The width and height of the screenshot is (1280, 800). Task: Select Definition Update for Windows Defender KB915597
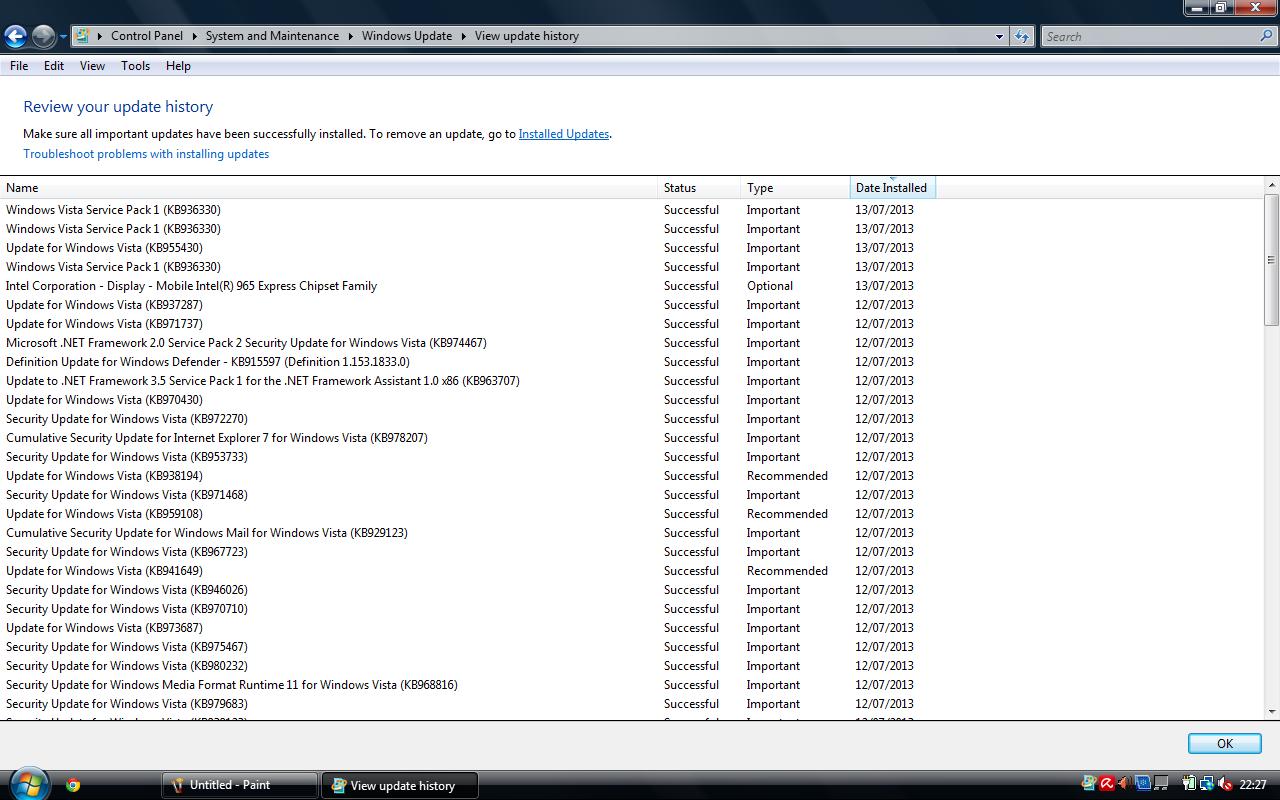467,362
